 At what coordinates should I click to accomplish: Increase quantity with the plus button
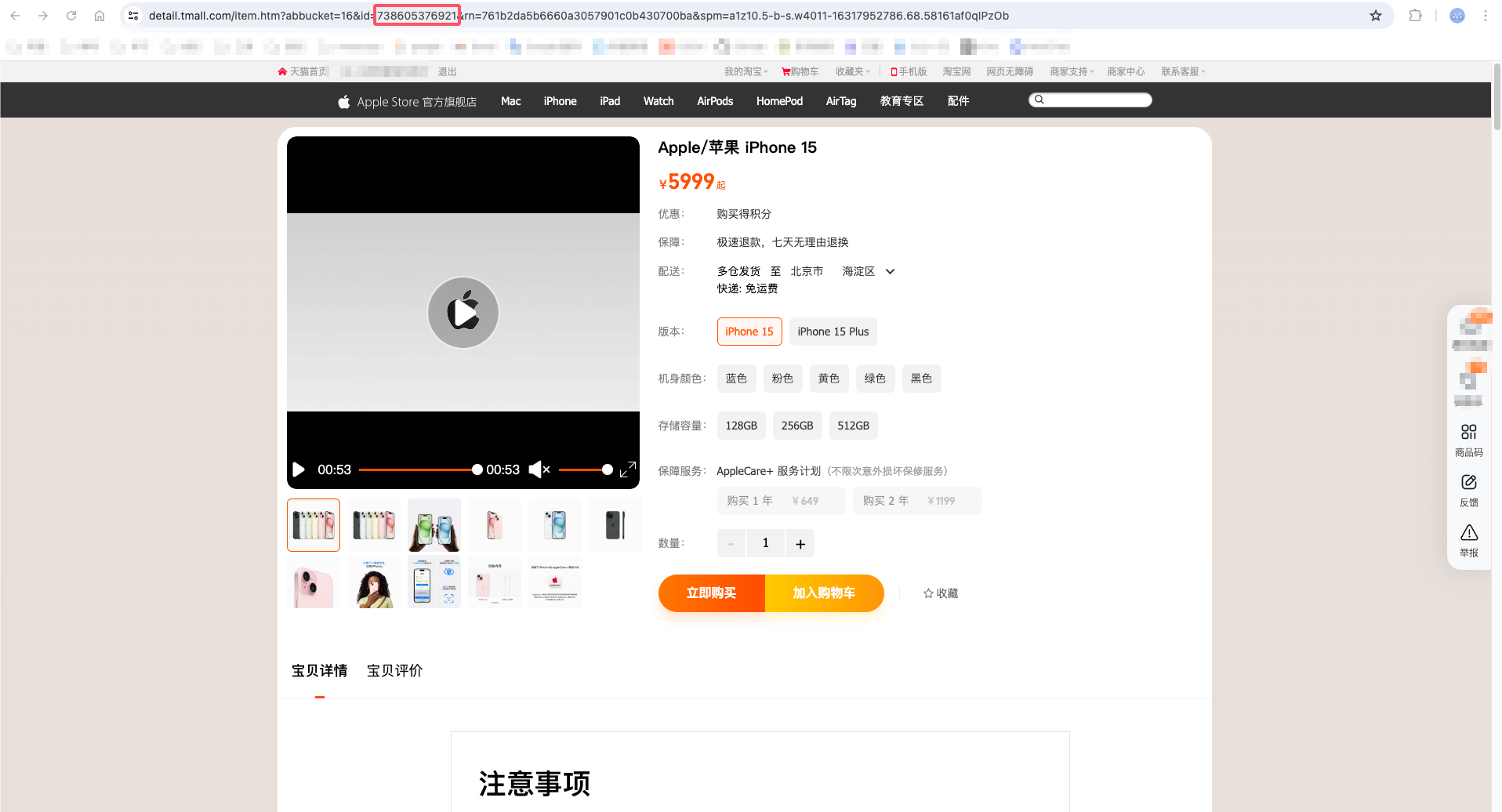(x=800, y=543)
